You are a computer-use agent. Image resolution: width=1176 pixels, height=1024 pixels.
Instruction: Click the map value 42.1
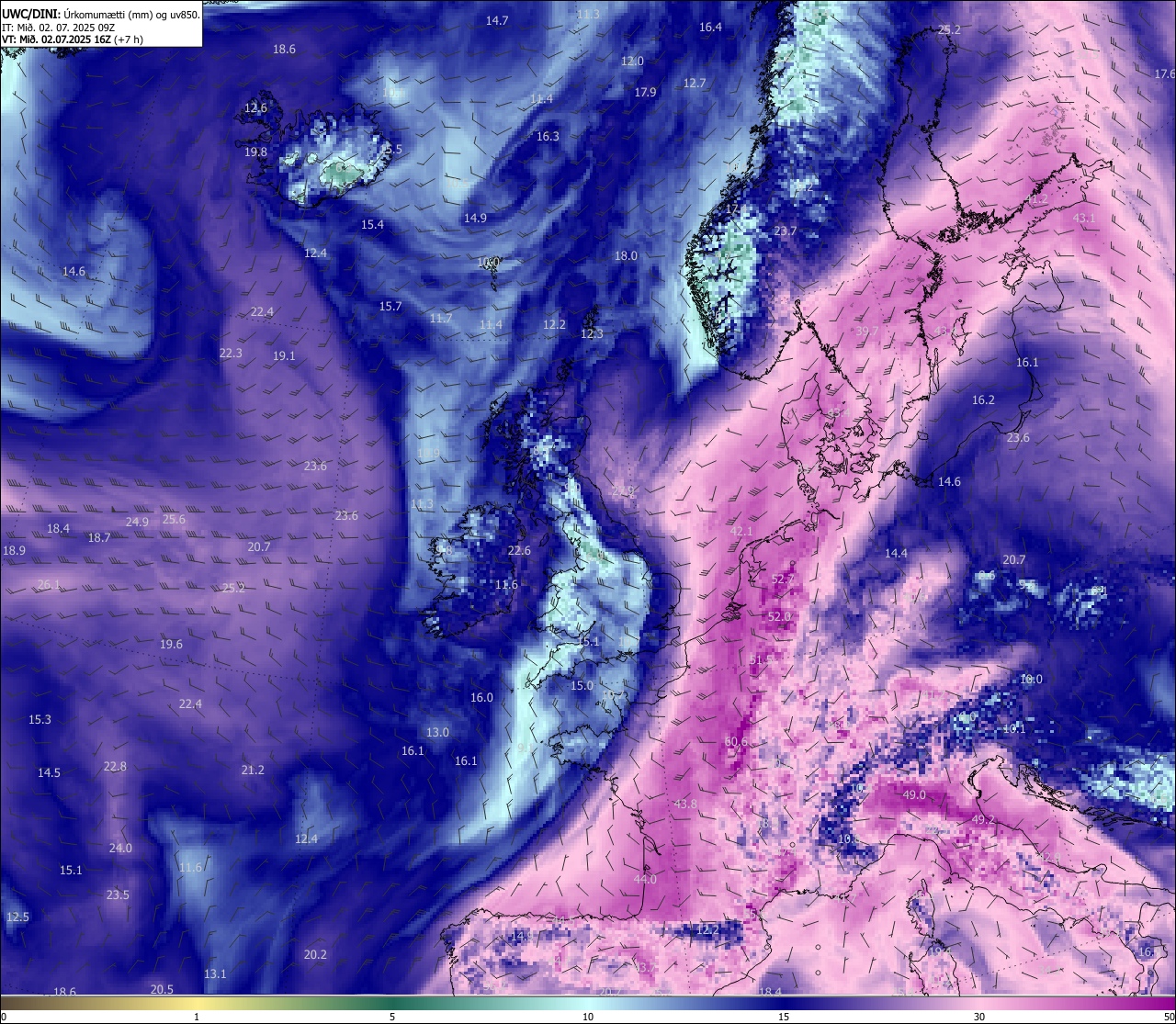point(741,532)
